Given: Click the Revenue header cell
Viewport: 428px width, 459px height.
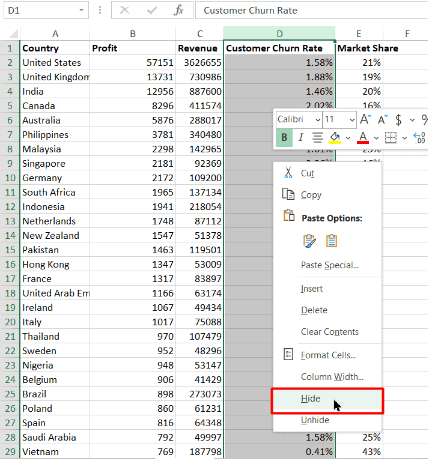Looking at the screenshot, I should point(199,48).
